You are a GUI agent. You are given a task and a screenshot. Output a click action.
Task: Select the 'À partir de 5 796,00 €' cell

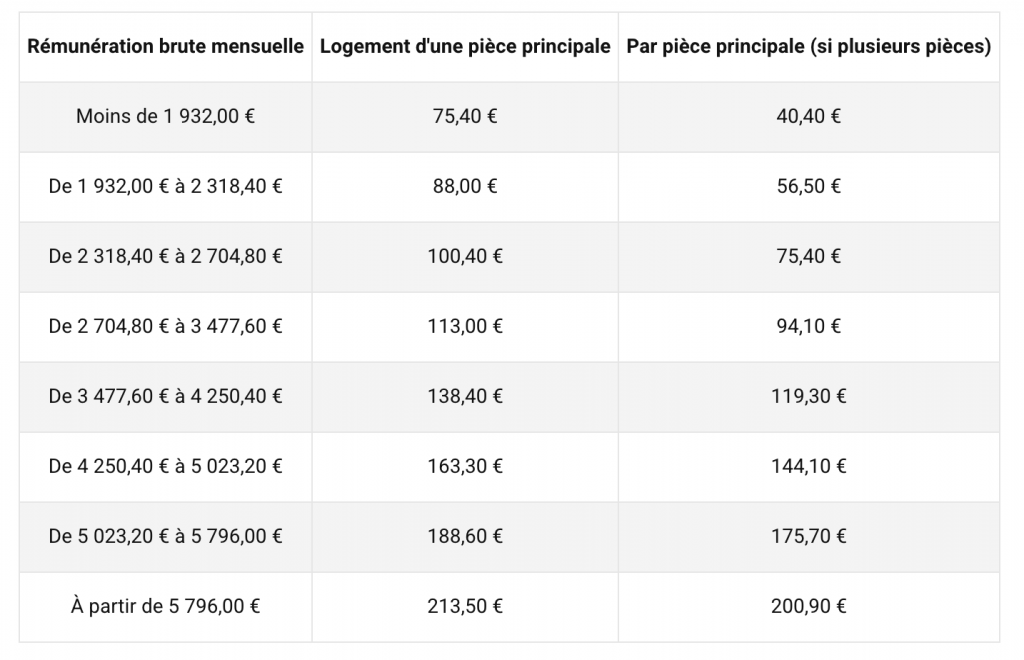(x=165, y=606)
